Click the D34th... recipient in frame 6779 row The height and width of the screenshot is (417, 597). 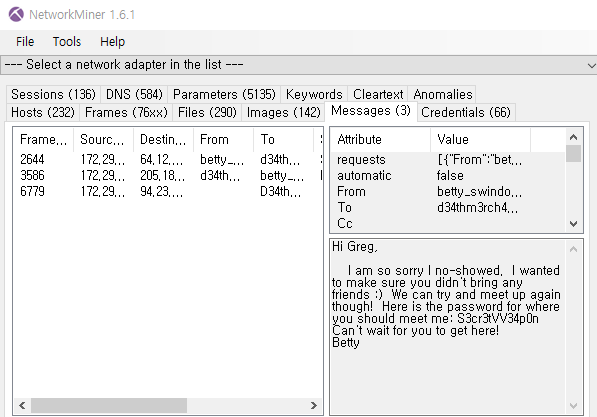pyautogui.click(x=281, y=191)
